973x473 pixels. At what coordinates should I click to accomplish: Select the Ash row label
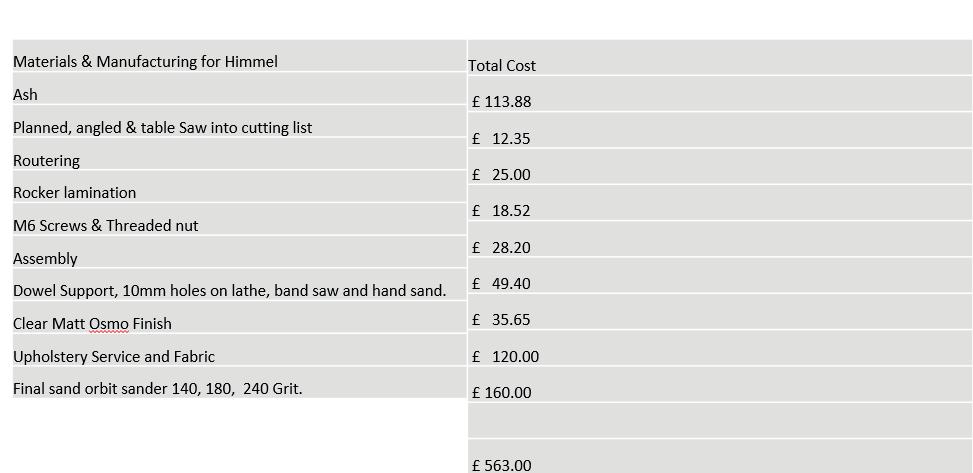pyautogui.click(x=240, y=89)
